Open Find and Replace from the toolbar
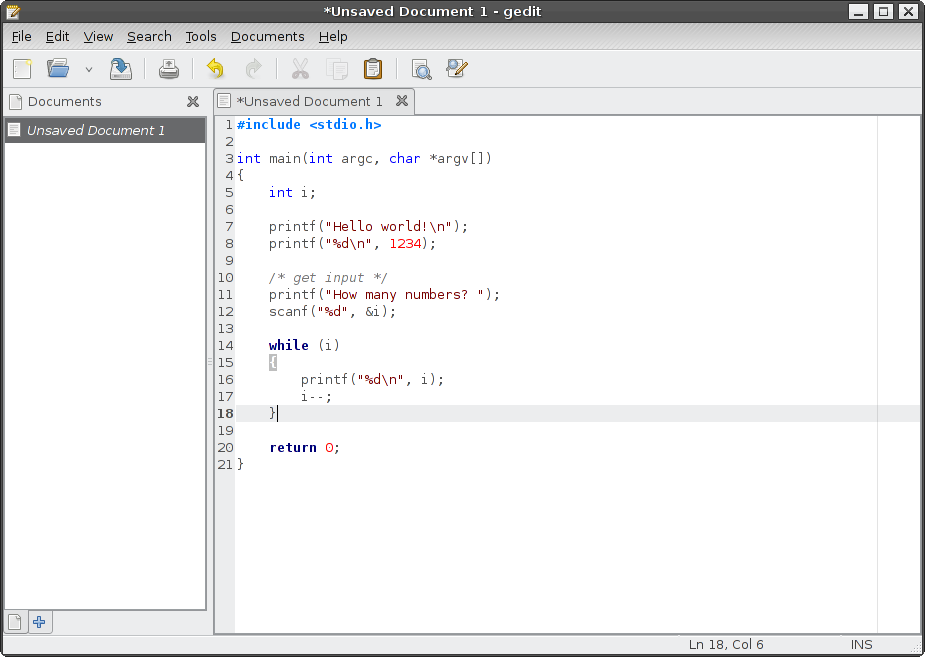Screen dimensions: 925x657 [456, 69]
